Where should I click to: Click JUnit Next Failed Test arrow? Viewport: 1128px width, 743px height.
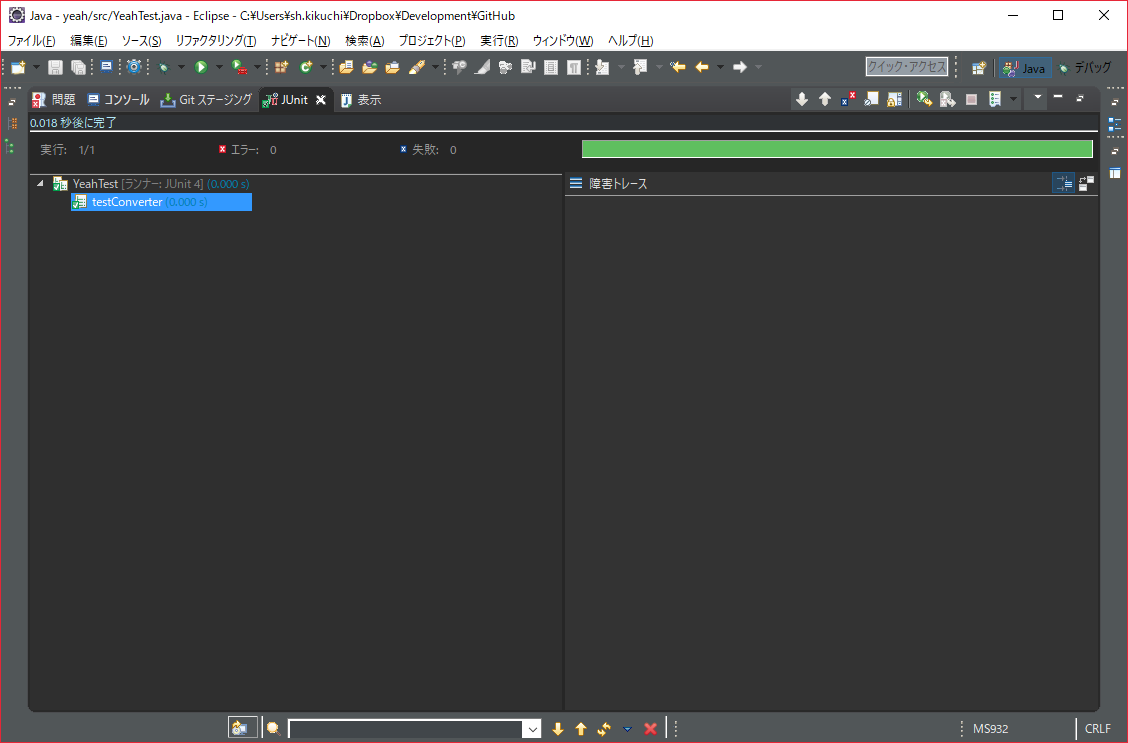pyautogui.click(x=801, y=99)
